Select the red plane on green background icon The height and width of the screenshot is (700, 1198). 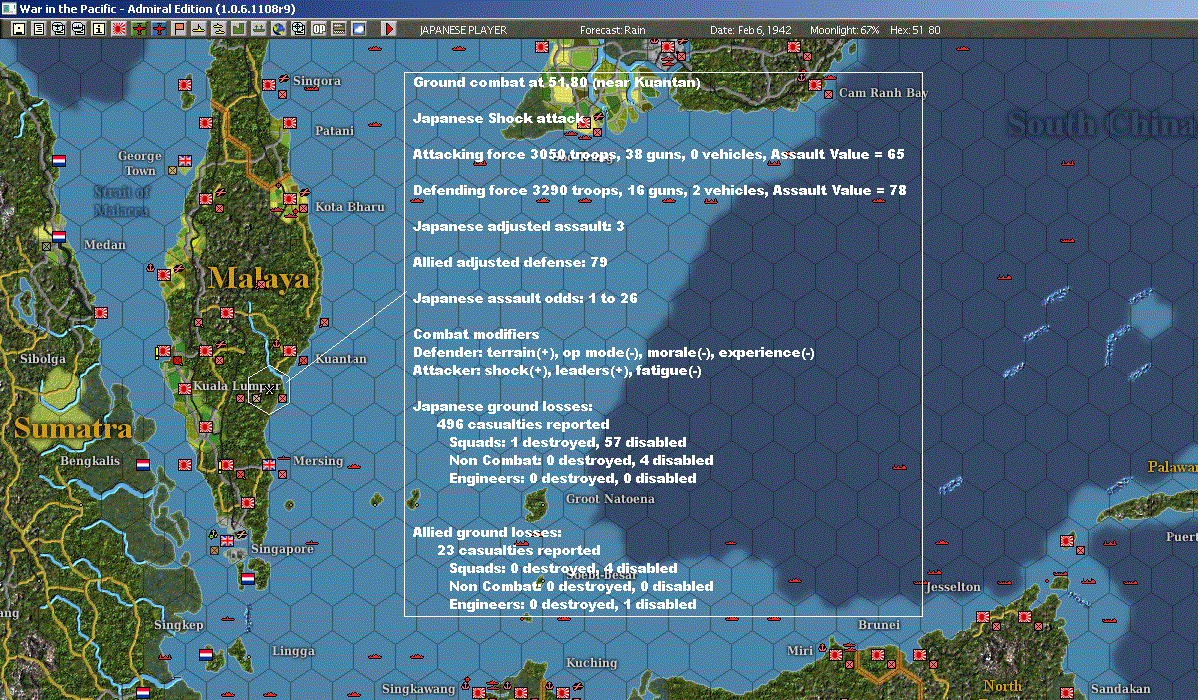pyautogui.click(x=138, y=29)
